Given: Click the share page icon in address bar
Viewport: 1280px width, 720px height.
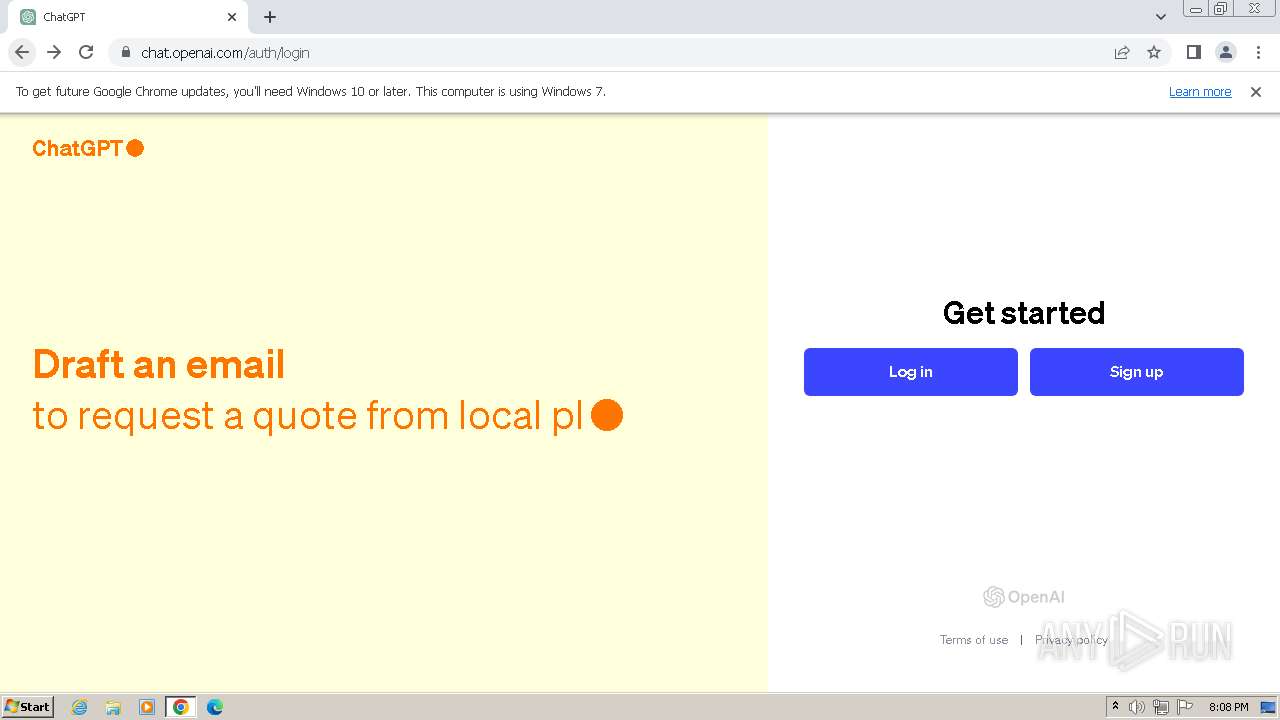Looking at the screenshot, I should [1122, 52].
